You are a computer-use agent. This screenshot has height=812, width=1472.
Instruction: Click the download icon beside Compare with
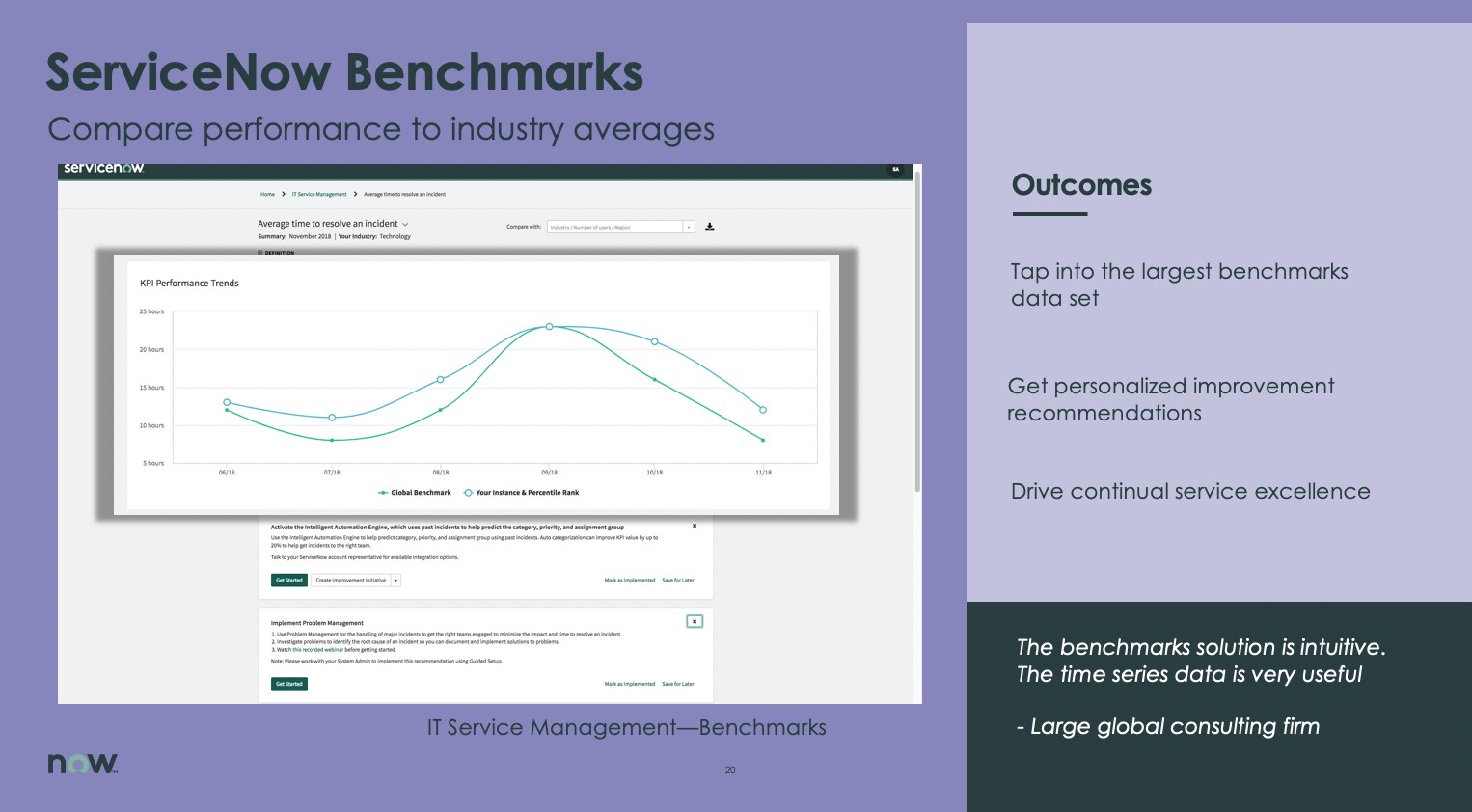[710, 228]
